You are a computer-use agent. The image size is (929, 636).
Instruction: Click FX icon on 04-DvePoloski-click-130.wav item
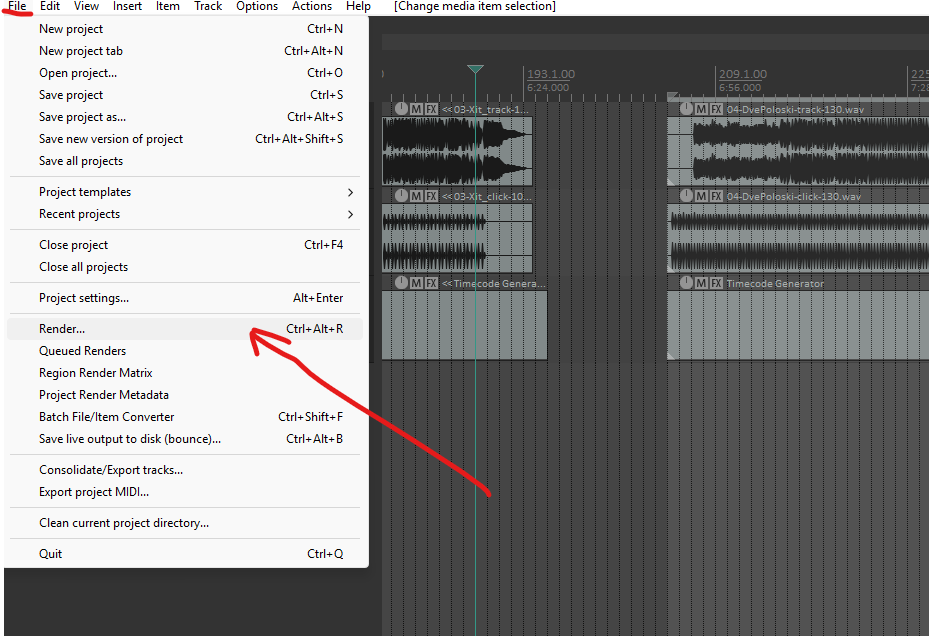tap(716, 196)
